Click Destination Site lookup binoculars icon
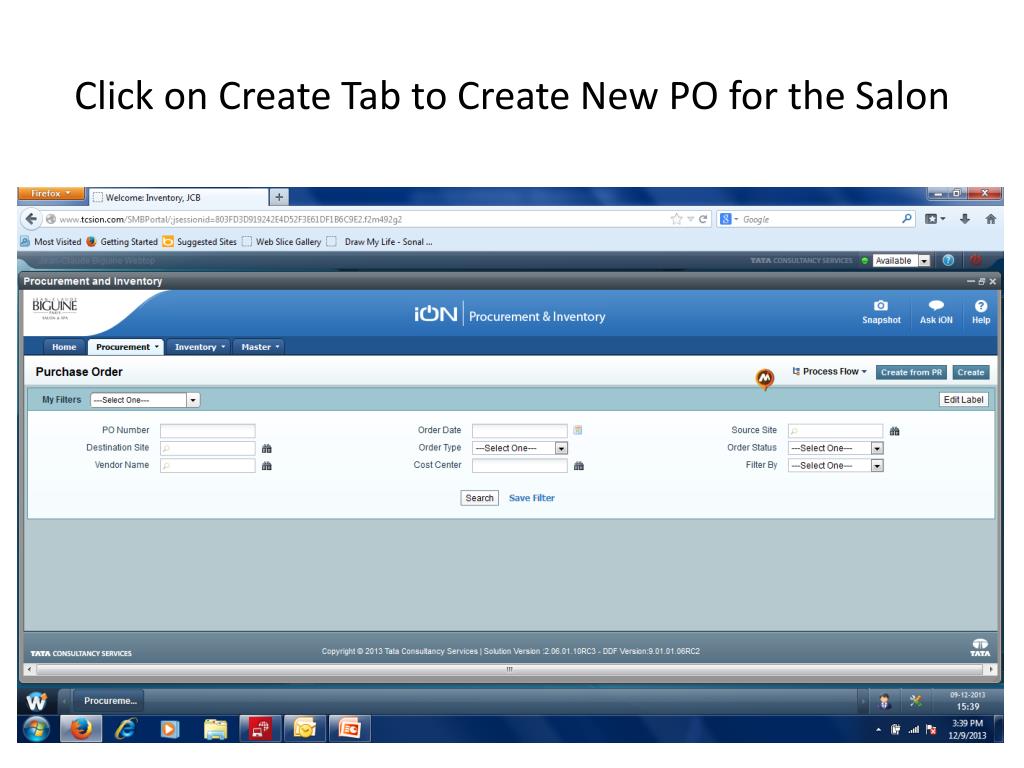The image size is (1024, 768). [267, 449]
